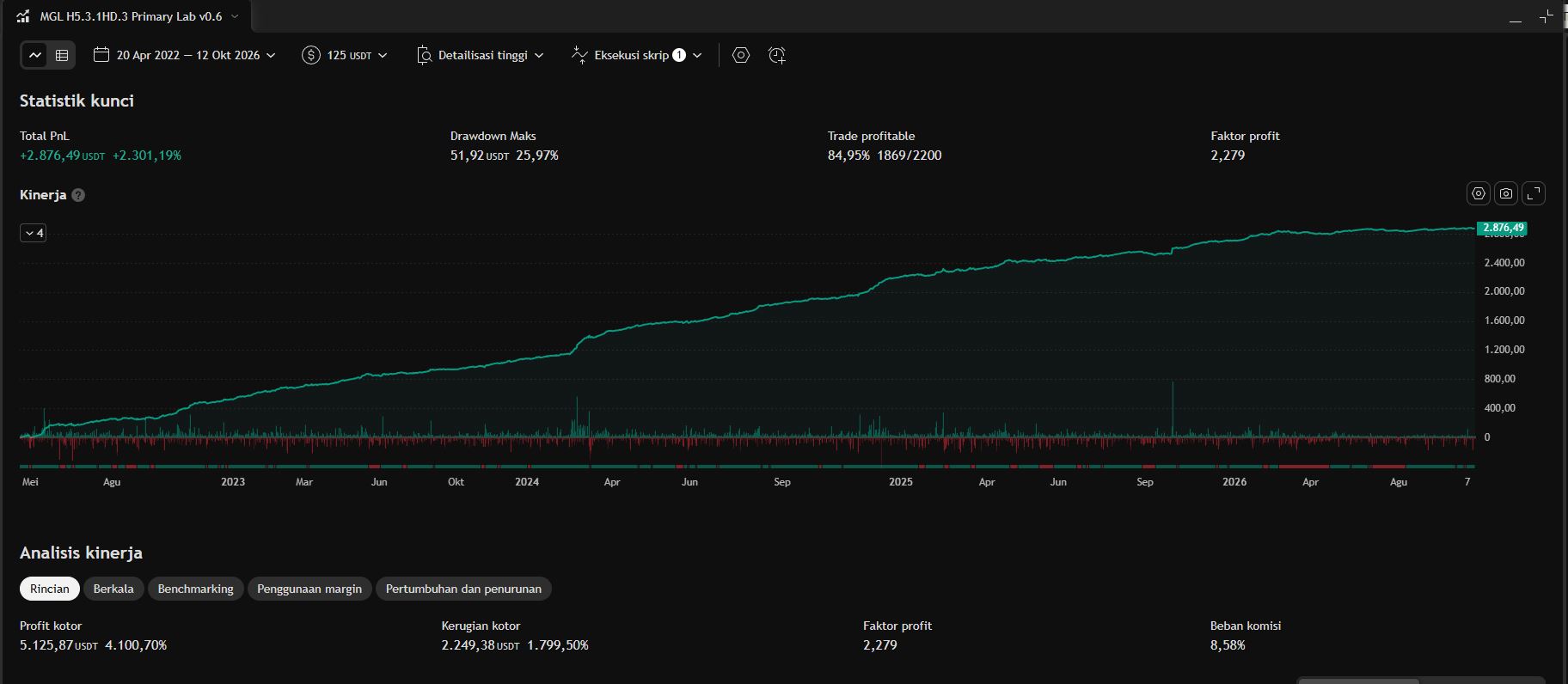This screenshot has width=1568, height=684.
Task: Click the Eksekusi skrip icon
Action: (x=580, y=55)
